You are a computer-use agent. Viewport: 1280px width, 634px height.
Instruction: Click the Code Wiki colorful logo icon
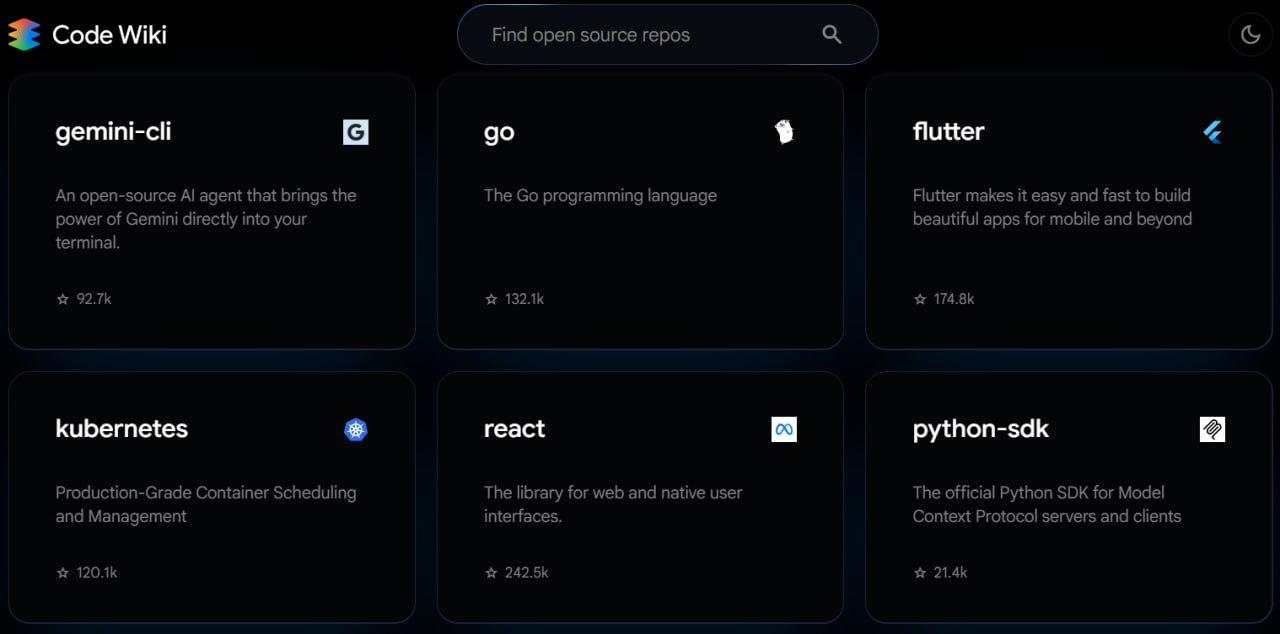(24, 34)
